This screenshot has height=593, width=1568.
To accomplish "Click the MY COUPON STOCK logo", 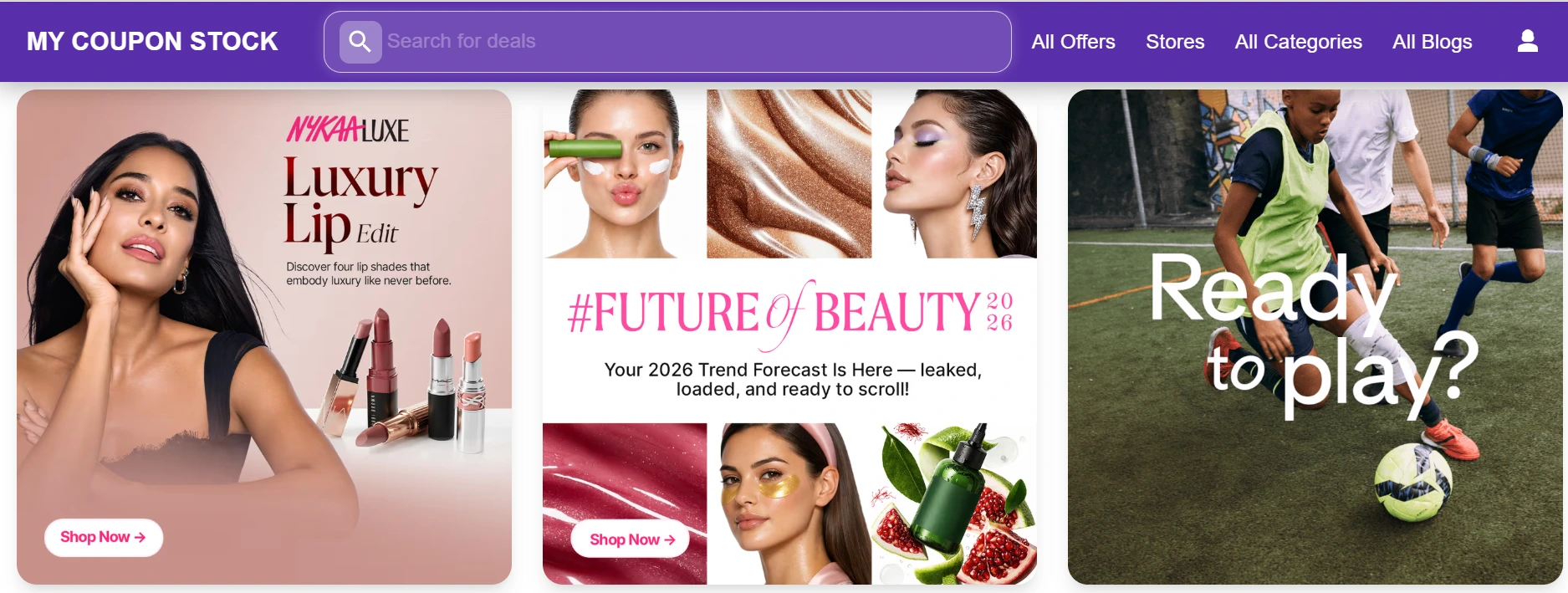I will coord(152,42).
